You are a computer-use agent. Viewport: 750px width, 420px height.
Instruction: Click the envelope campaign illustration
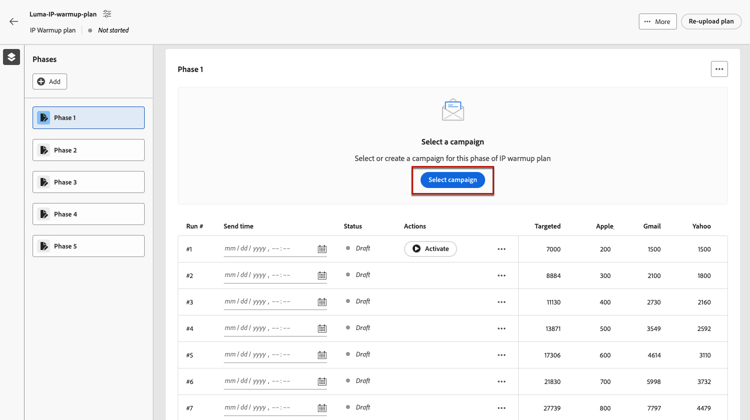453,110
